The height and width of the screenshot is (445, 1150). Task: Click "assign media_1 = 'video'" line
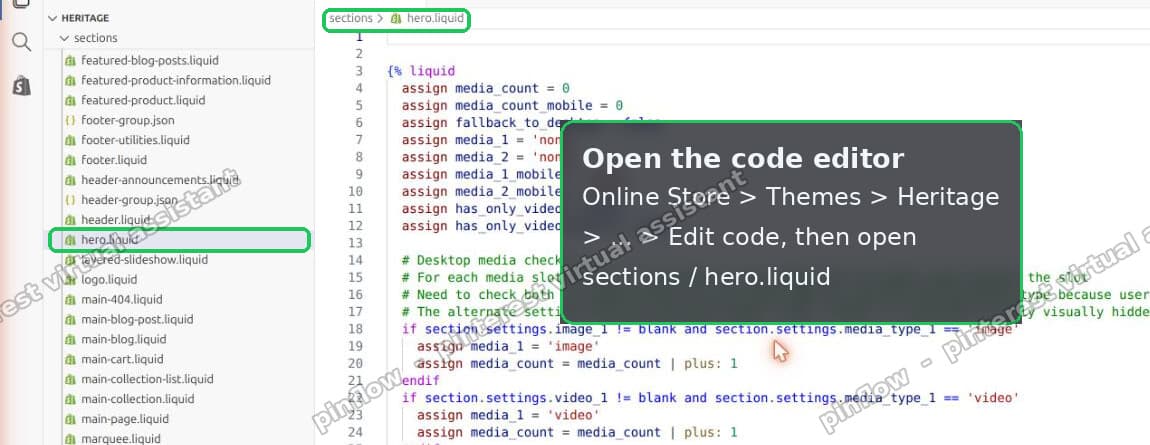tap(508, 415)
